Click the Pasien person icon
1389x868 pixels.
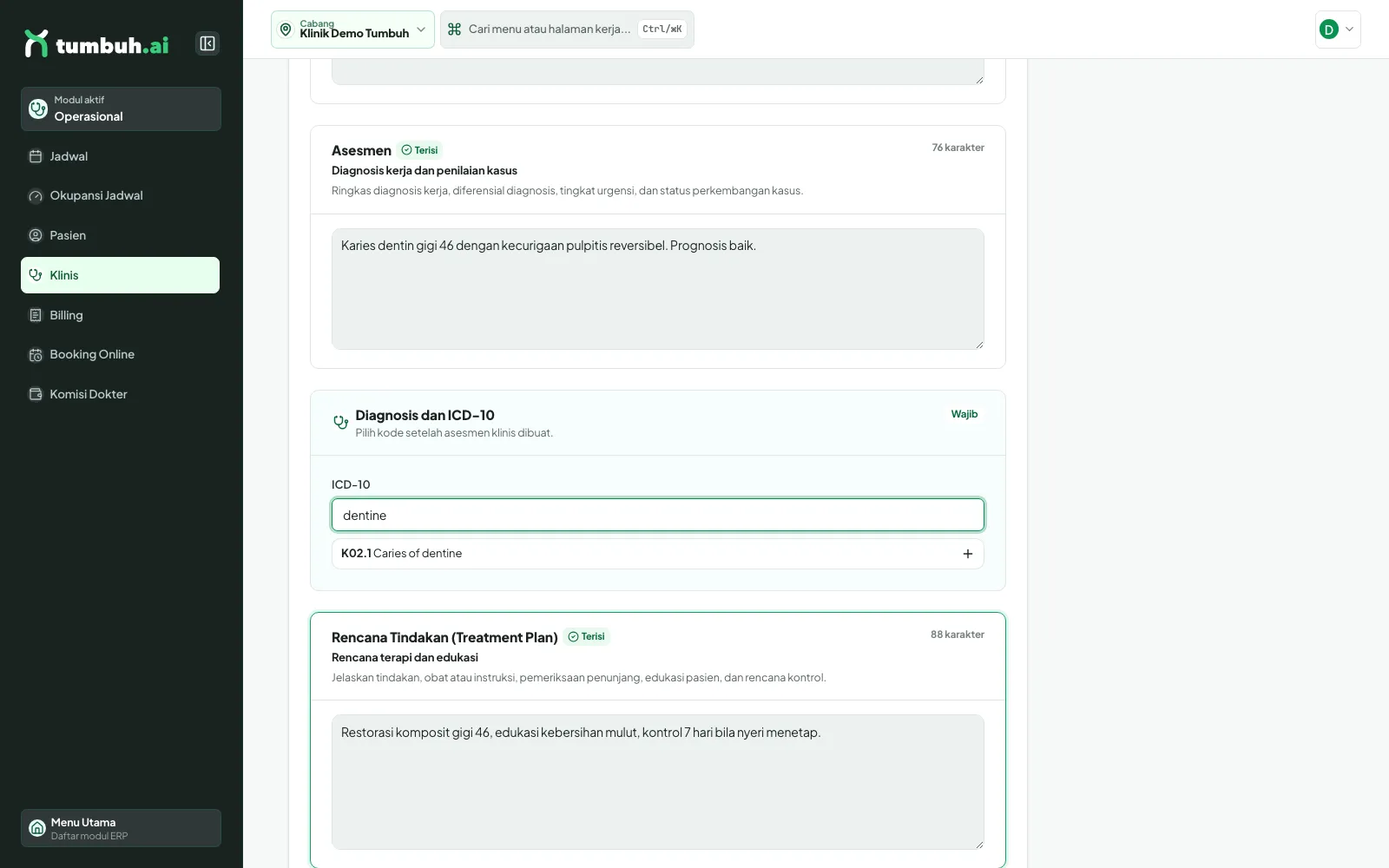36,235
